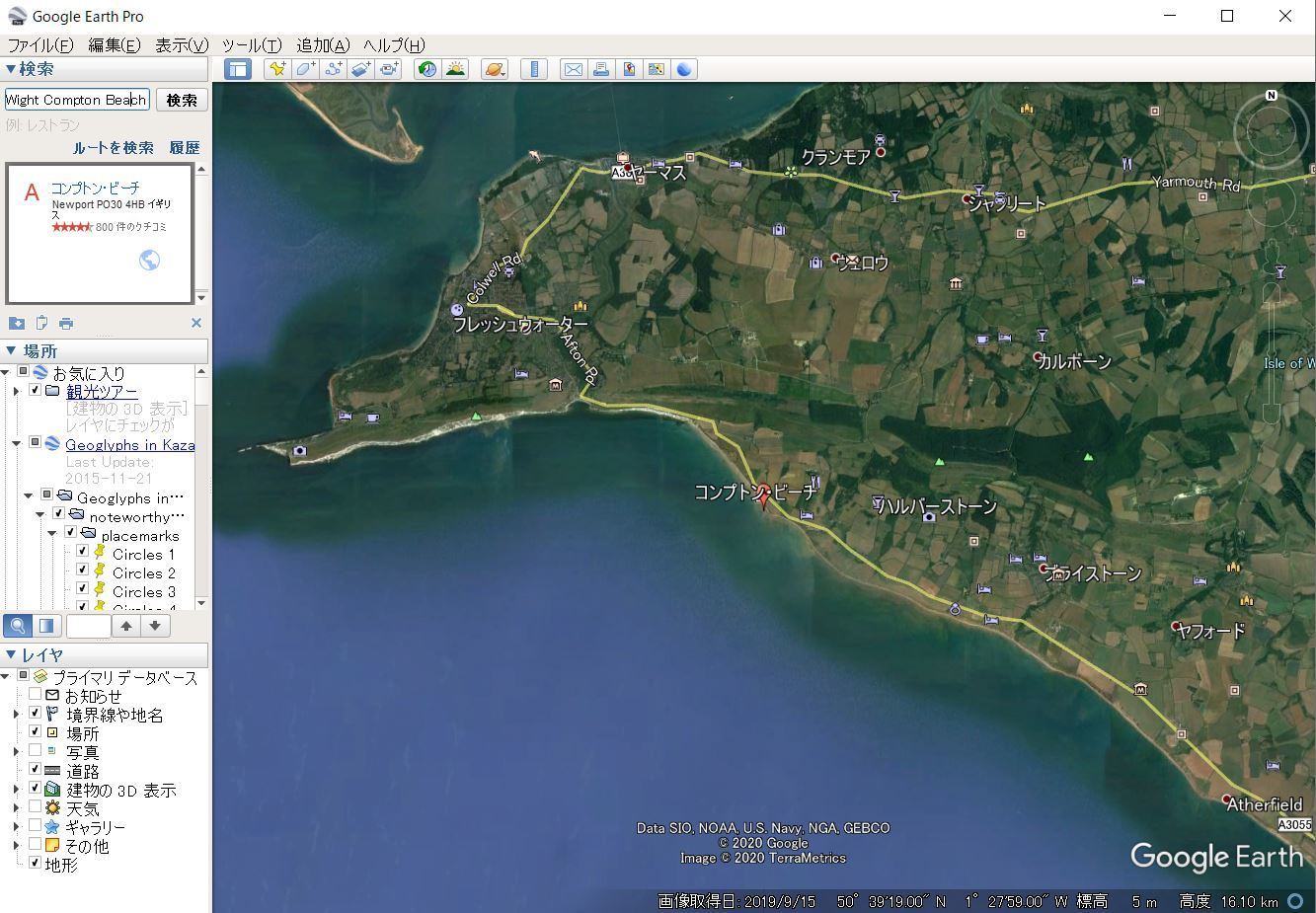This screenshot has width=1316, height=913.
Task: Open ルートを検索 directions link
Action: tap(113, 148)
